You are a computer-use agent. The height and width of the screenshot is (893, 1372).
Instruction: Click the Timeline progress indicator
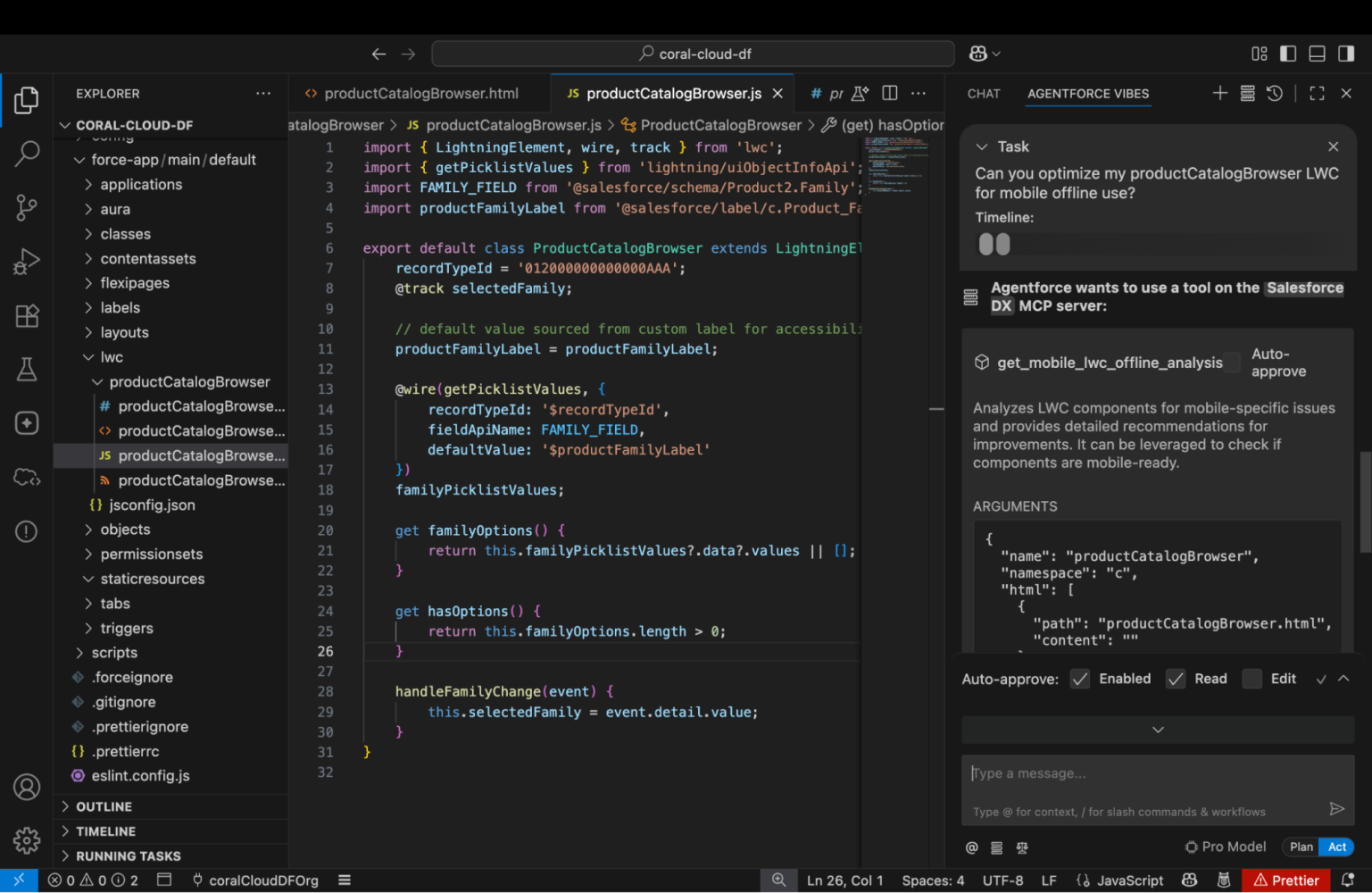(x=995, y=244)
